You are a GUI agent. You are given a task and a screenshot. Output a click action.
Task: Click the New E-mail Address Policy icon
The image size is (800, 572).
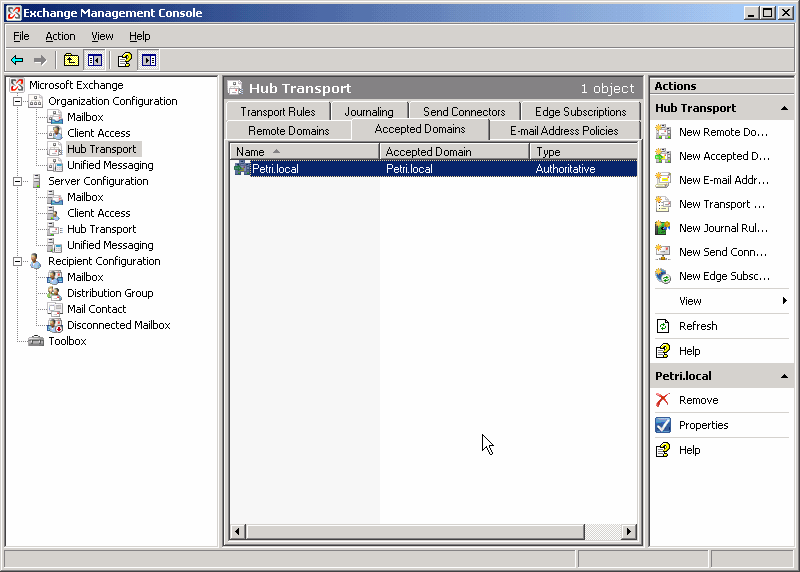click(x=663, y=180)
